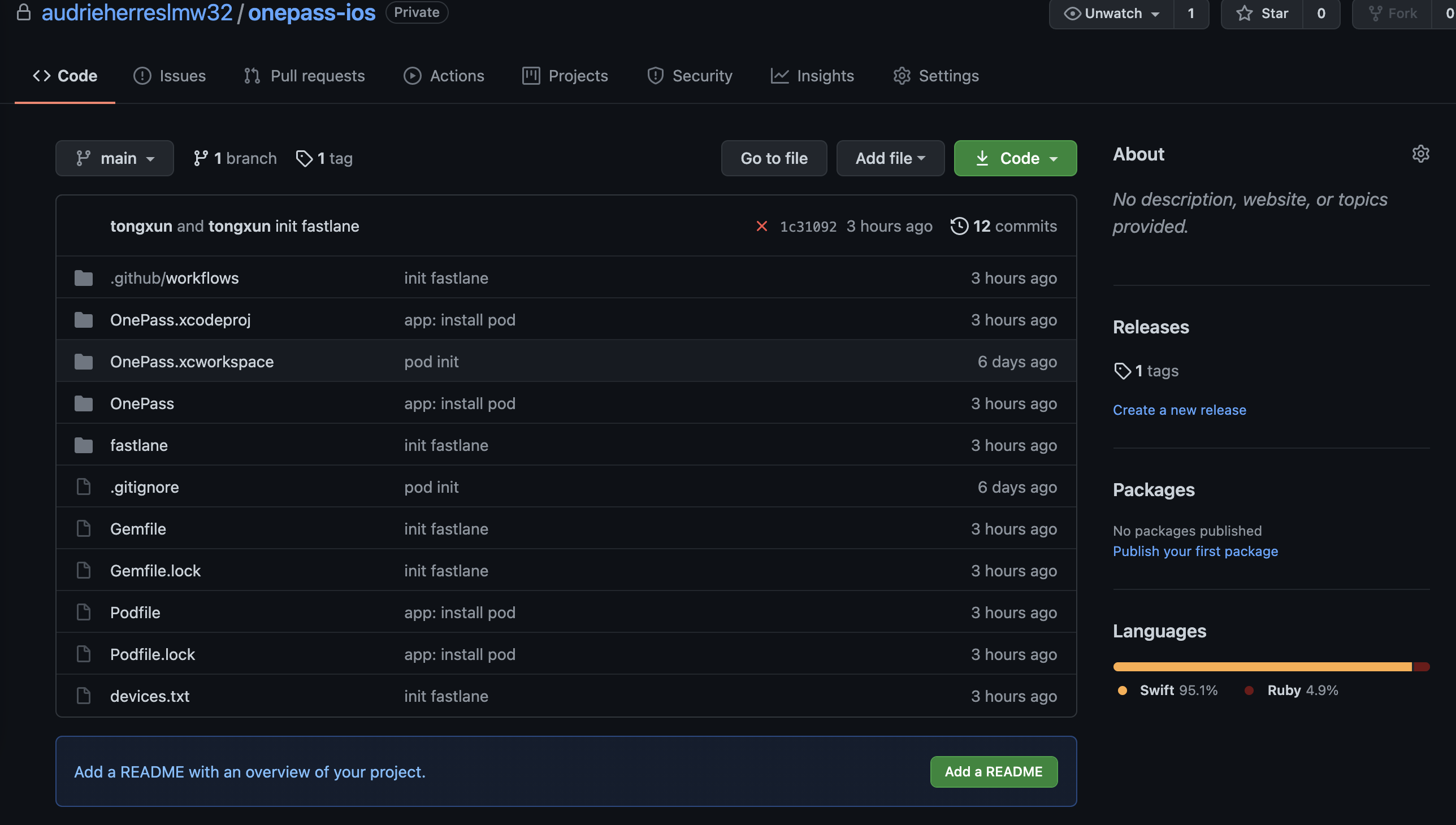
Task: Click the OnePass.xcodeproj folder icon
Action: click(84, 320)
